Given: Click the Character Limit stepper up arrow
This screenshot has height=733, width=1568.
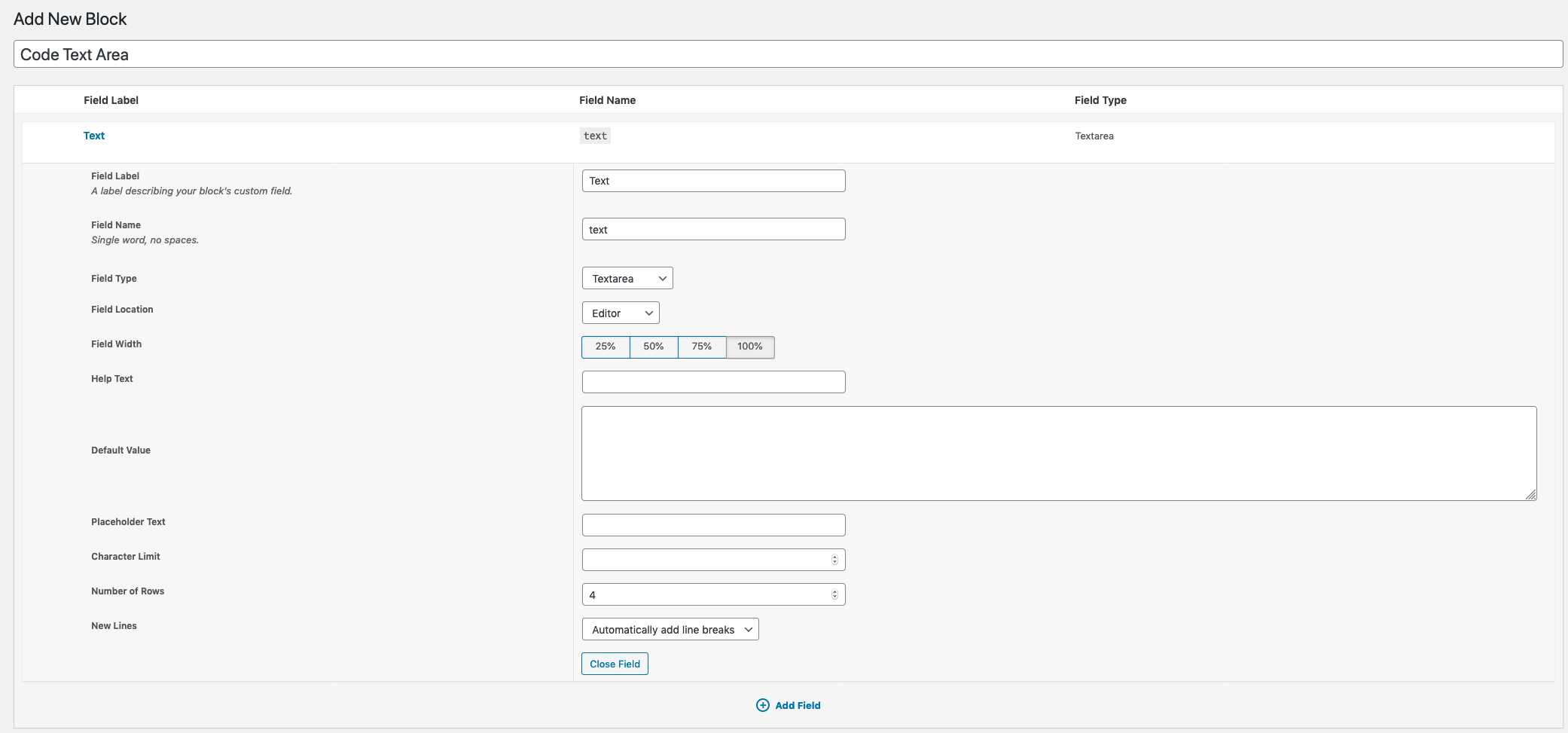Looking at the screenshot, I should [x=834, y=556].
